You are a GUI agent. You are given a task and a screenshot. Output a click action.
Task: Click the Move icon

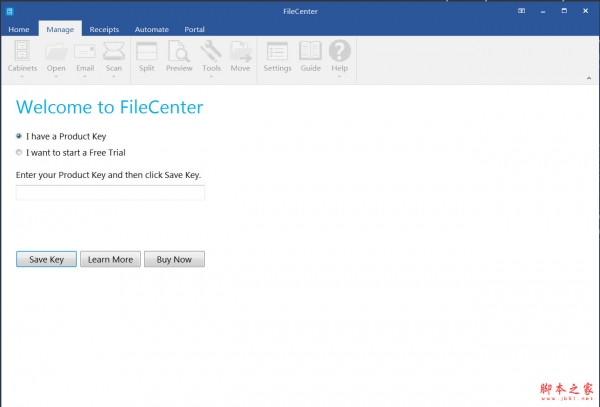coord(240,52)
